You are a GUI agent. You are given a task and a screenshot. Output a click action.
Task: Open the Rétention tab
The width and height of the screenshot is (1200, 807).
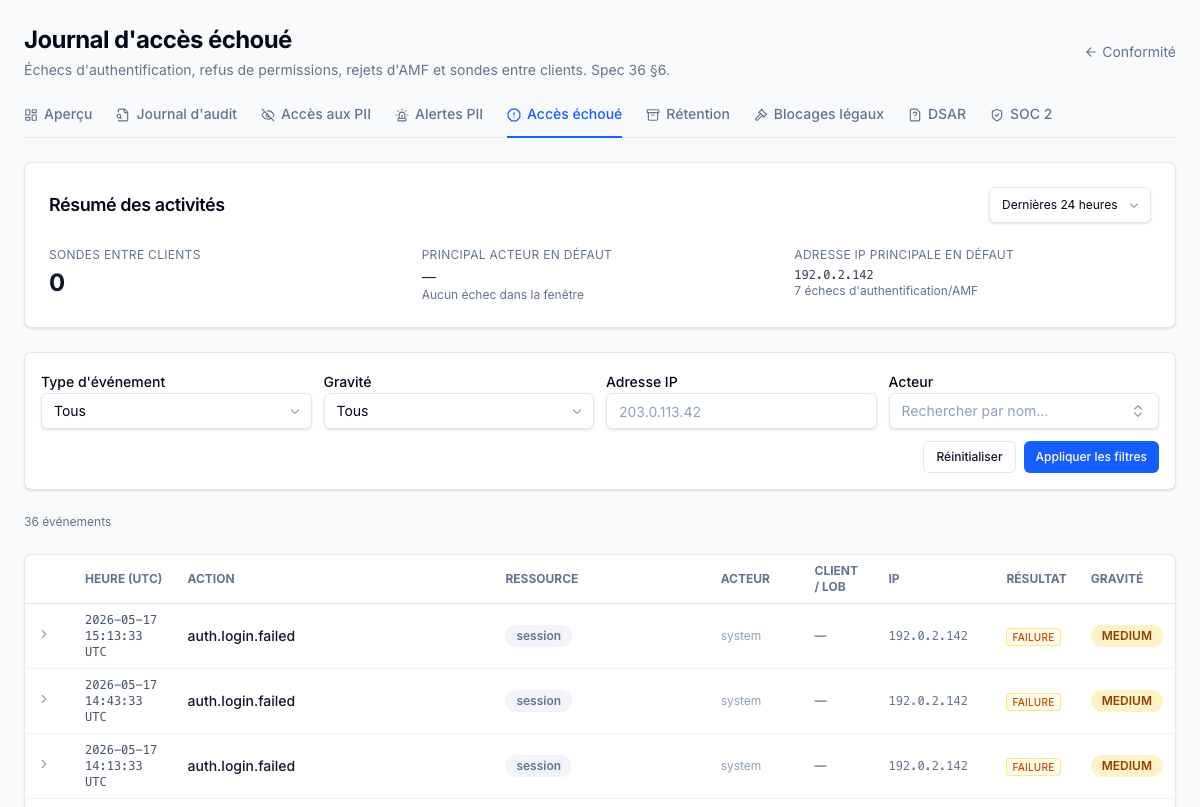[688, 114]
